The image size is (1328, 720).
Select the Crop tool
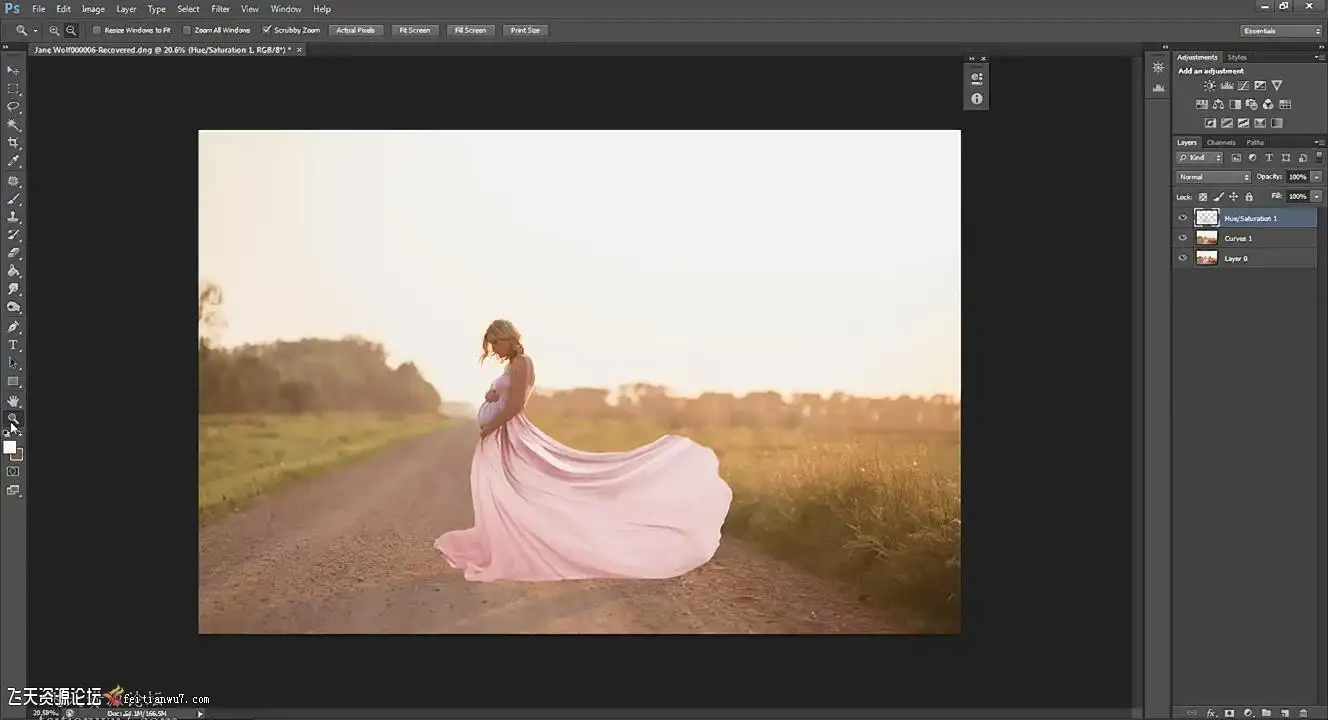(13, 143)
